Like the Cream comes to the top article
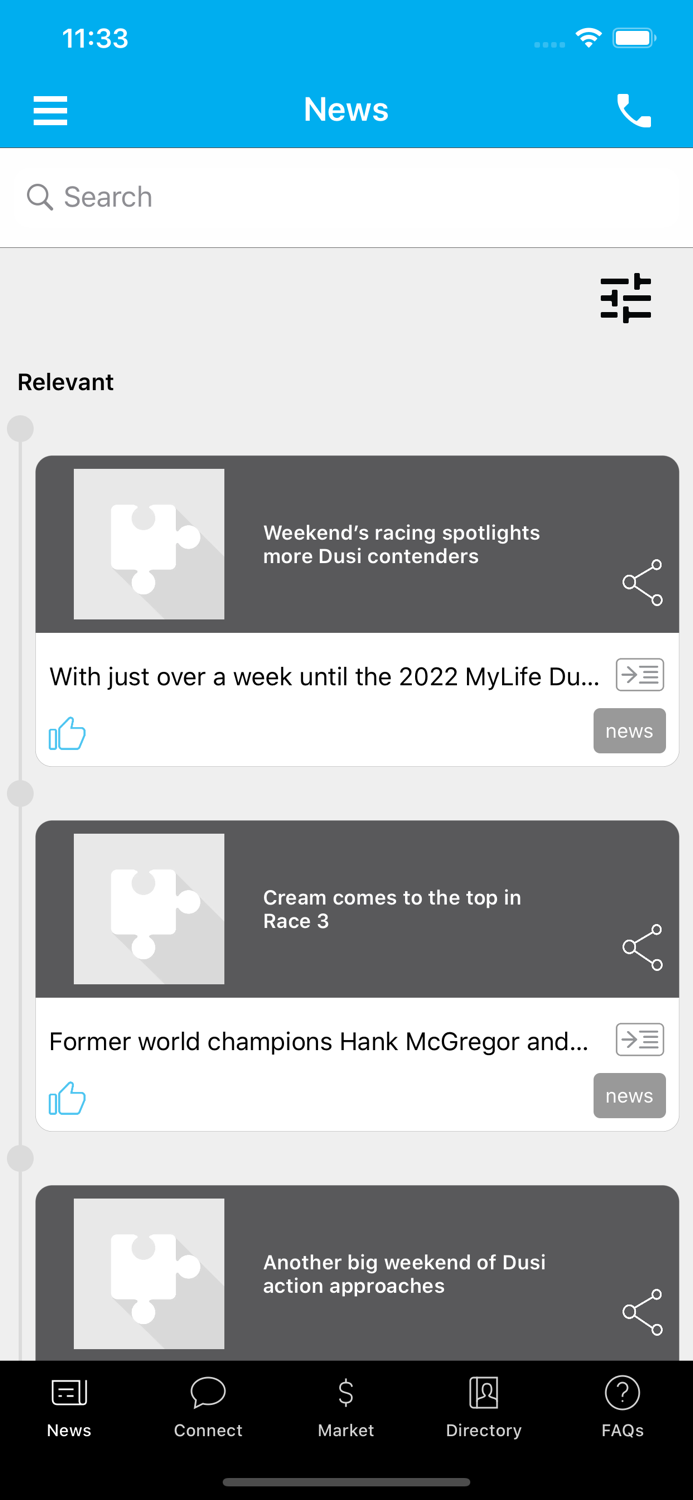The width and height of the screenshot is (693, 1500). (67, 1099)
